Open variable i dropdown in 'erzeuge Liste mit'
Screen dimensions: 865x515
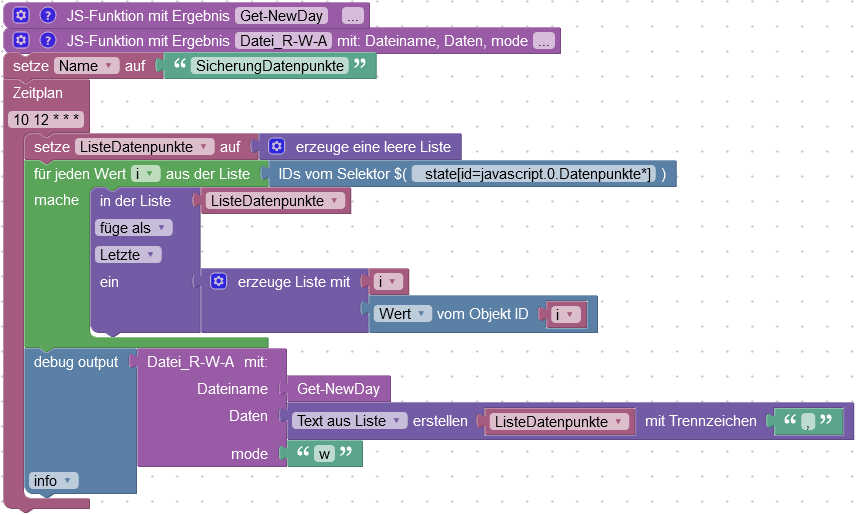388,282
